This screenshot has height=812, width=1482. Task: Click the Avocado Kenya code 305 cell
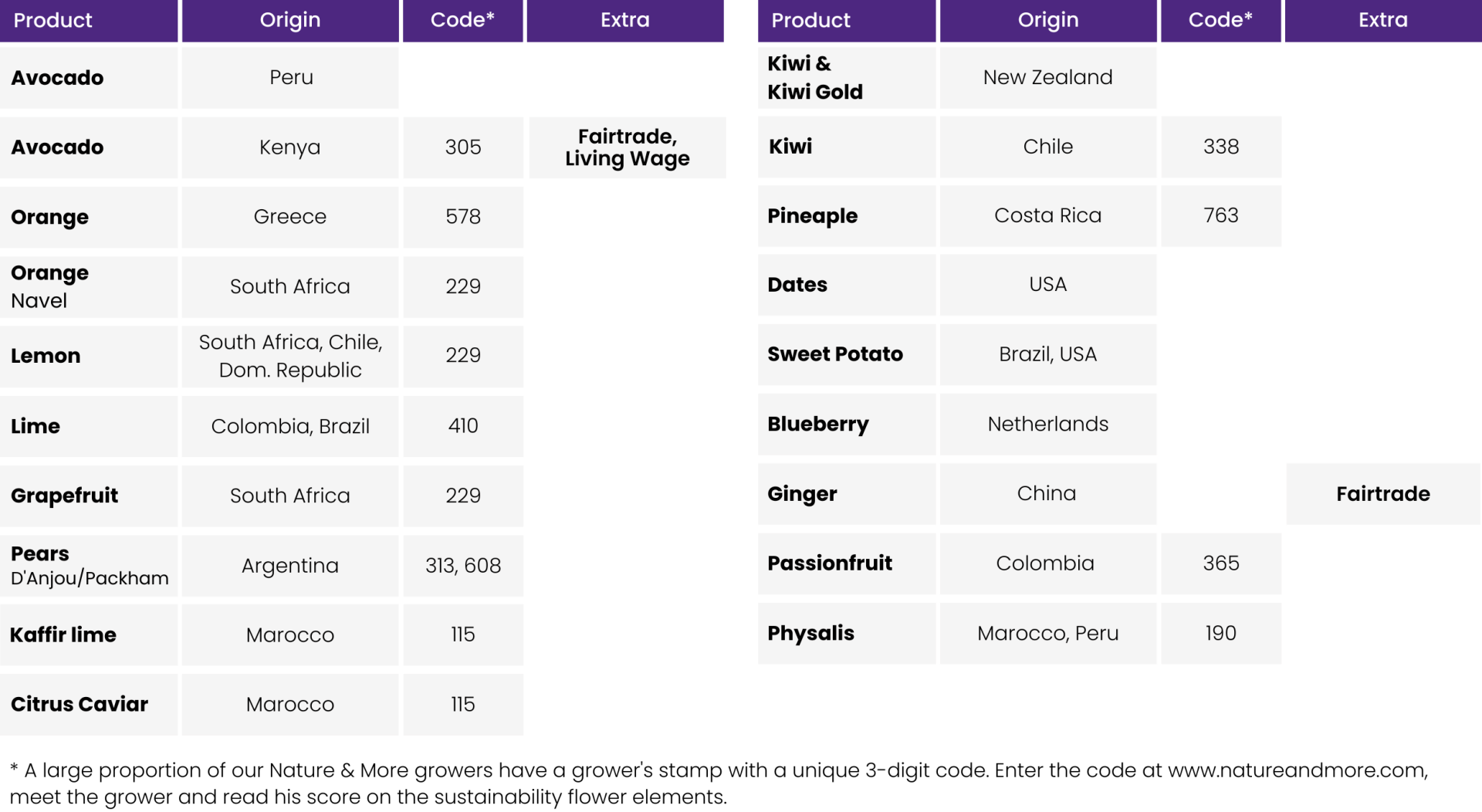point(463,147)
